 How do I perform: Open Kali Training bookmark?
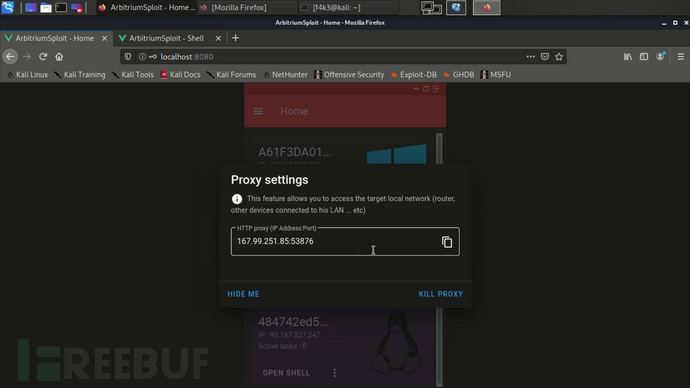80,75
